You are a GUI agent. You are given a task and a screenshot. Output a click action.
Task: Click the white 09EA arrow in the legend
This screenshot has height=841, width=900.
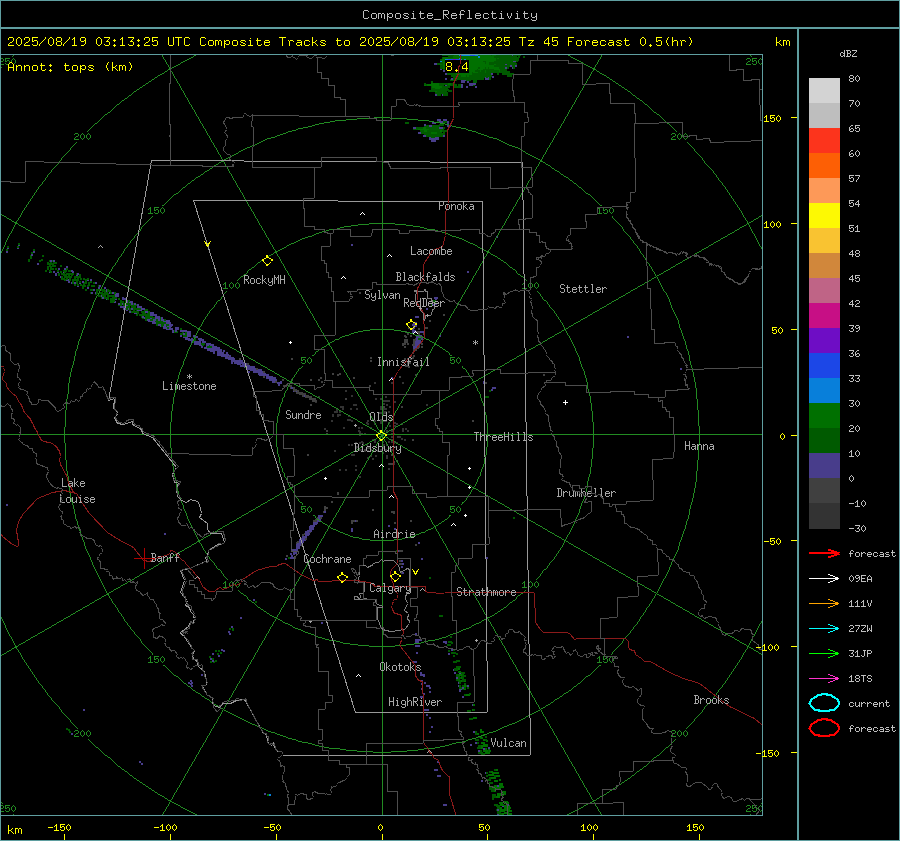[824, 578]
